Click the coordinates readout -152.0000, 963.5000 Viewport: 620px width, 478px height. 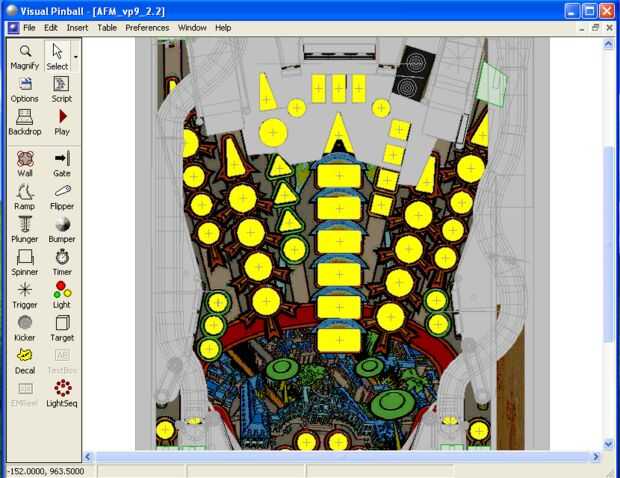click(x=46, y=471)
